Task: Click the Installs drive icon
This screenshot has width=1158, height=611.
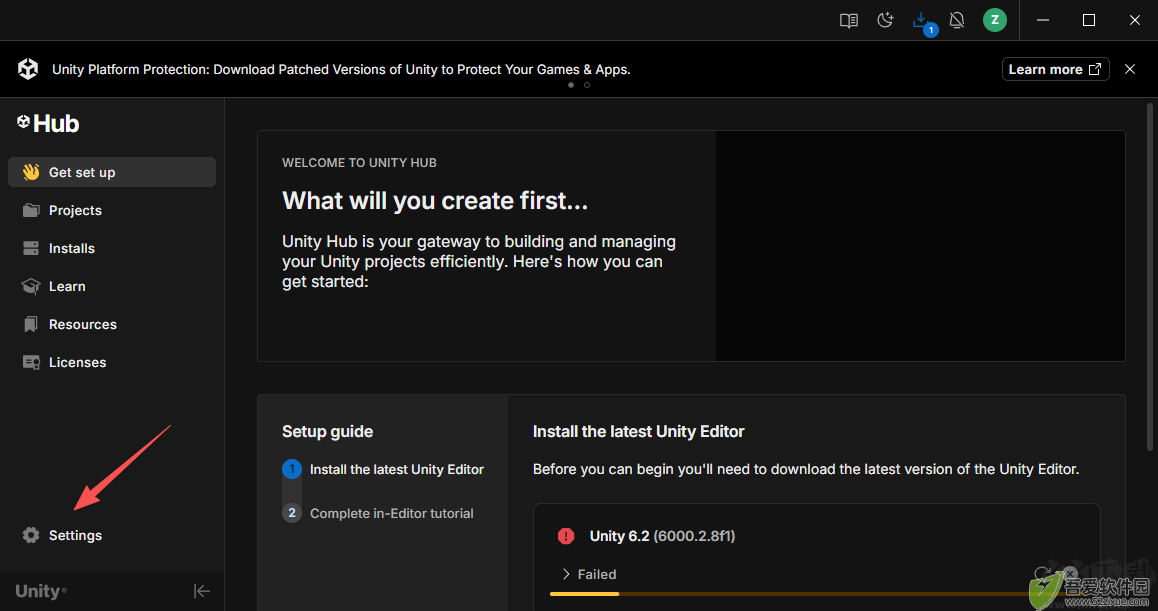Action: (x=30, y=248)
